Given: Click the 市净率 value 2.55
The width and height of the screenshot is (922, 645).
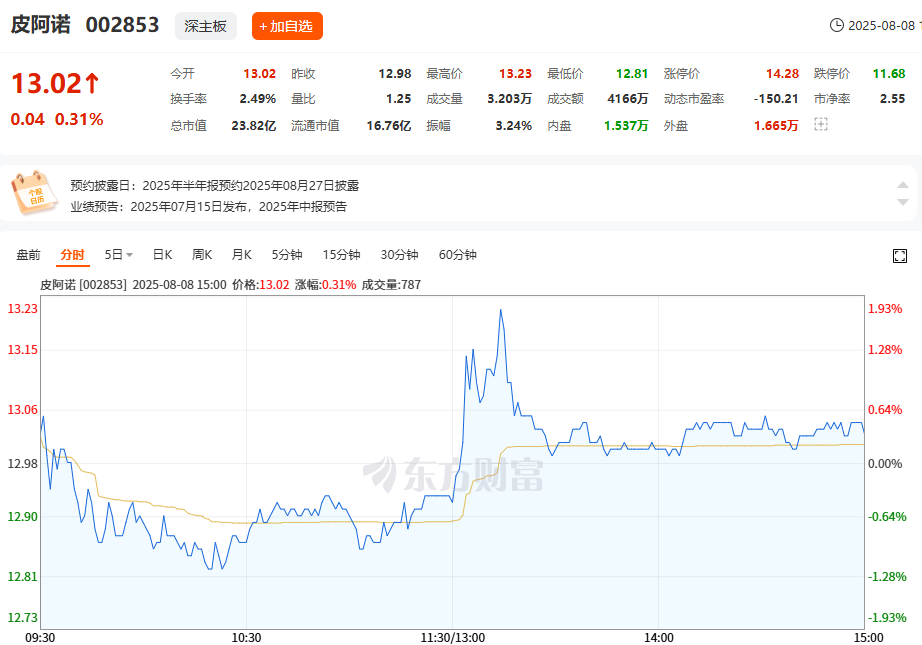Looking at the screenshot, I should 892,99.
